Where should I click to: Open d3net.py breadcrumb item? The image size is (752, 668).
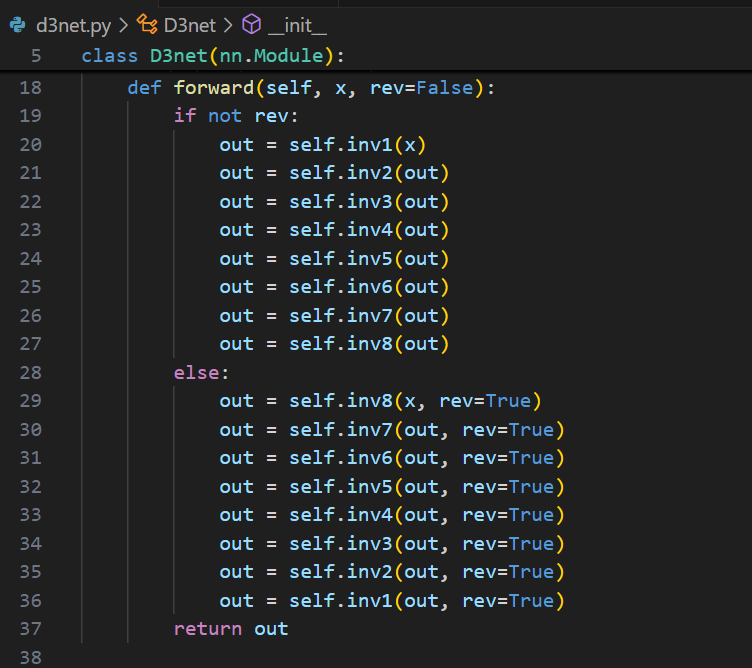pyautogui.click(x=73, y=25)
